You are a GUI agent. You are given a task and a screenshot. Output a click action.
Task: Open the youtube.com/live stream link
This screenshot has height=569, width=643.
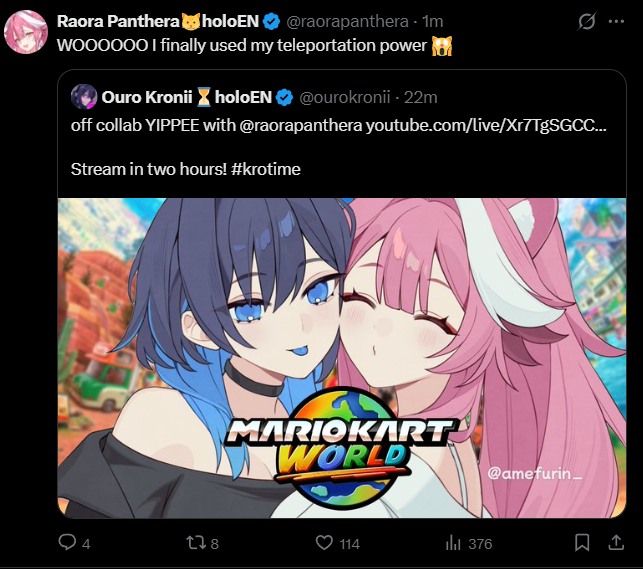[486, 125]
